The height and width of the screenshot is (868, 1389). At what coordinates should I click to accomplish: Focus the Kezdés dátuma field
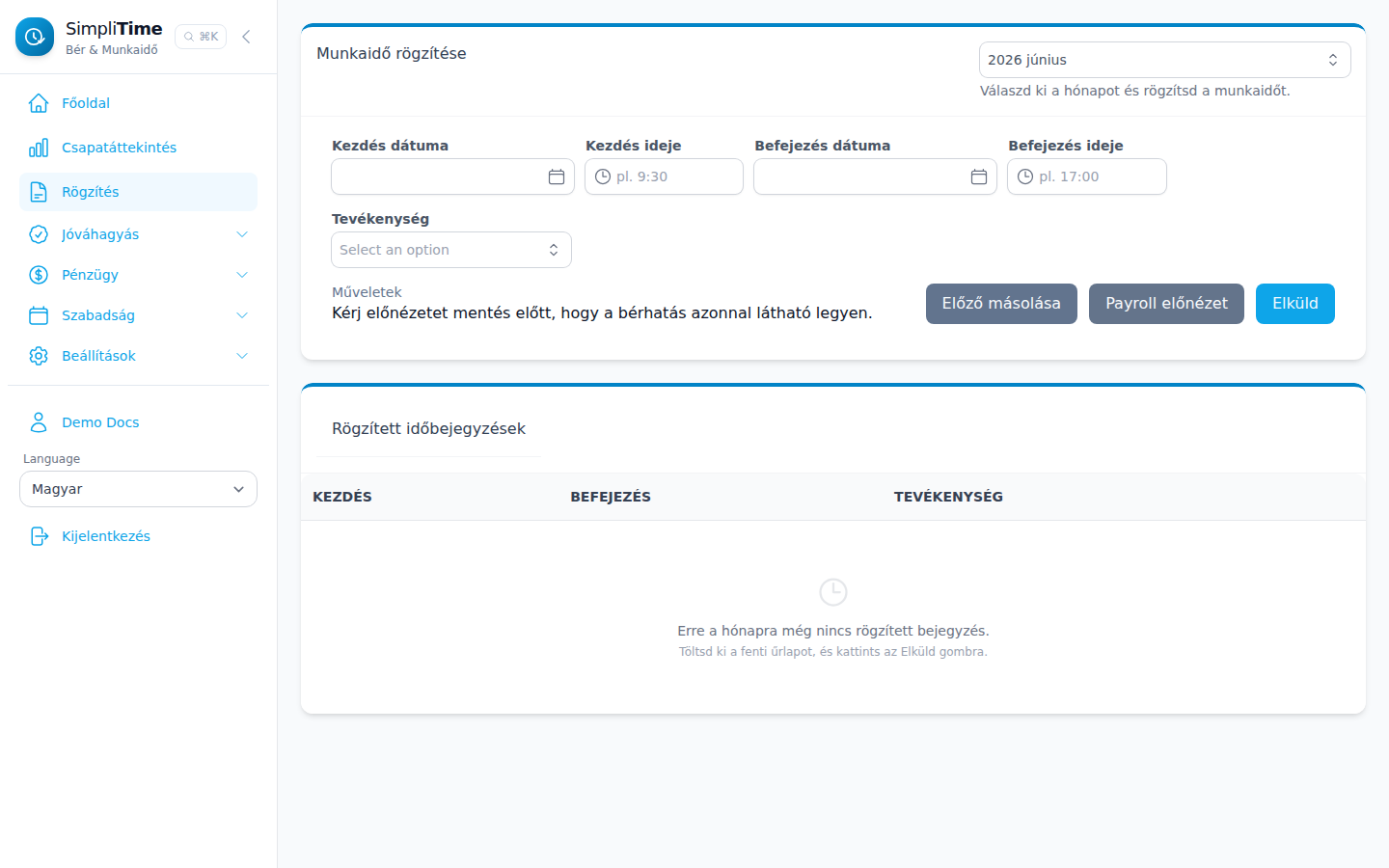tap(452, 176)
